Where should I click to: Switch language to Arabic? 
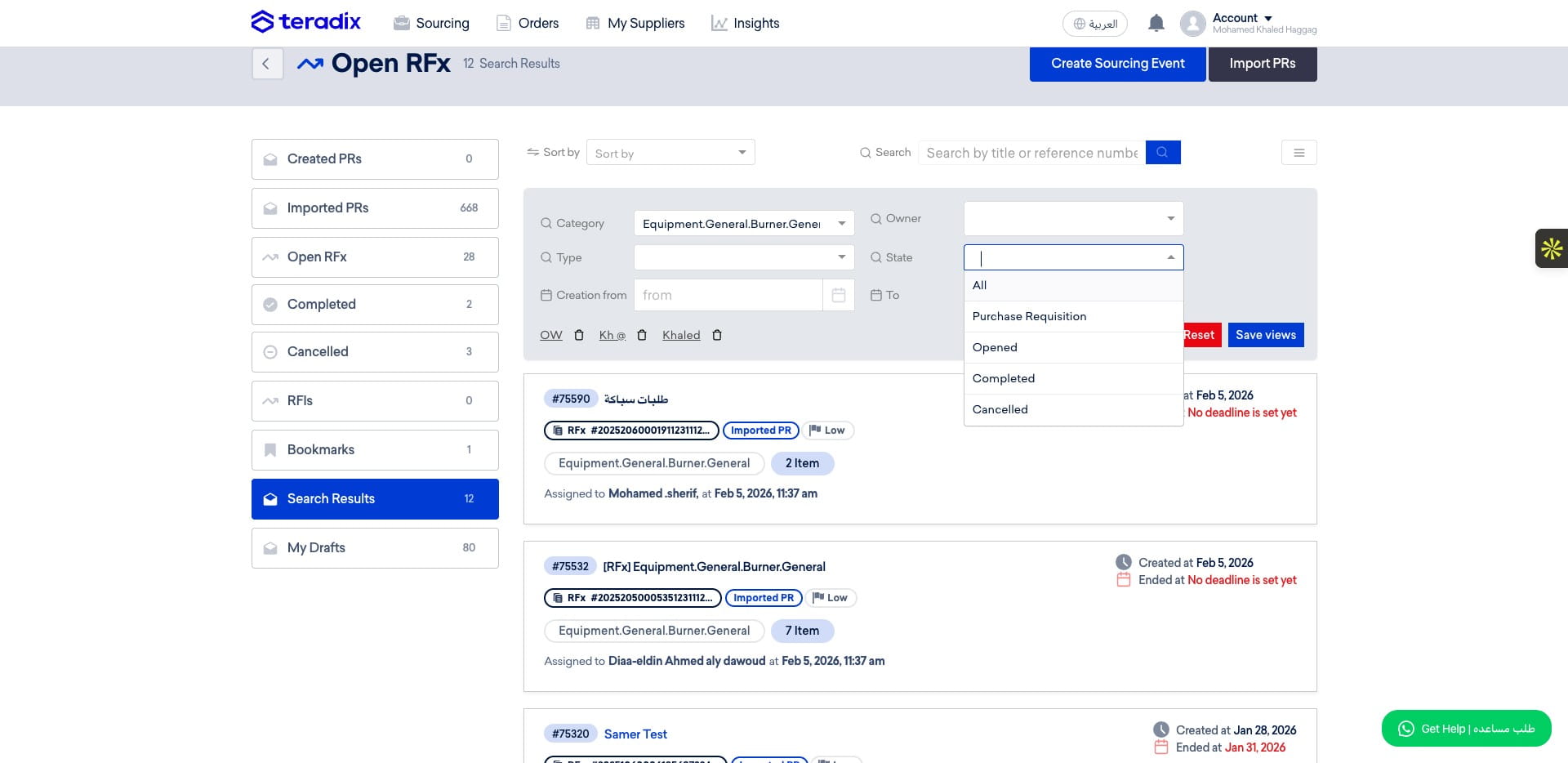click(1094, 24)
